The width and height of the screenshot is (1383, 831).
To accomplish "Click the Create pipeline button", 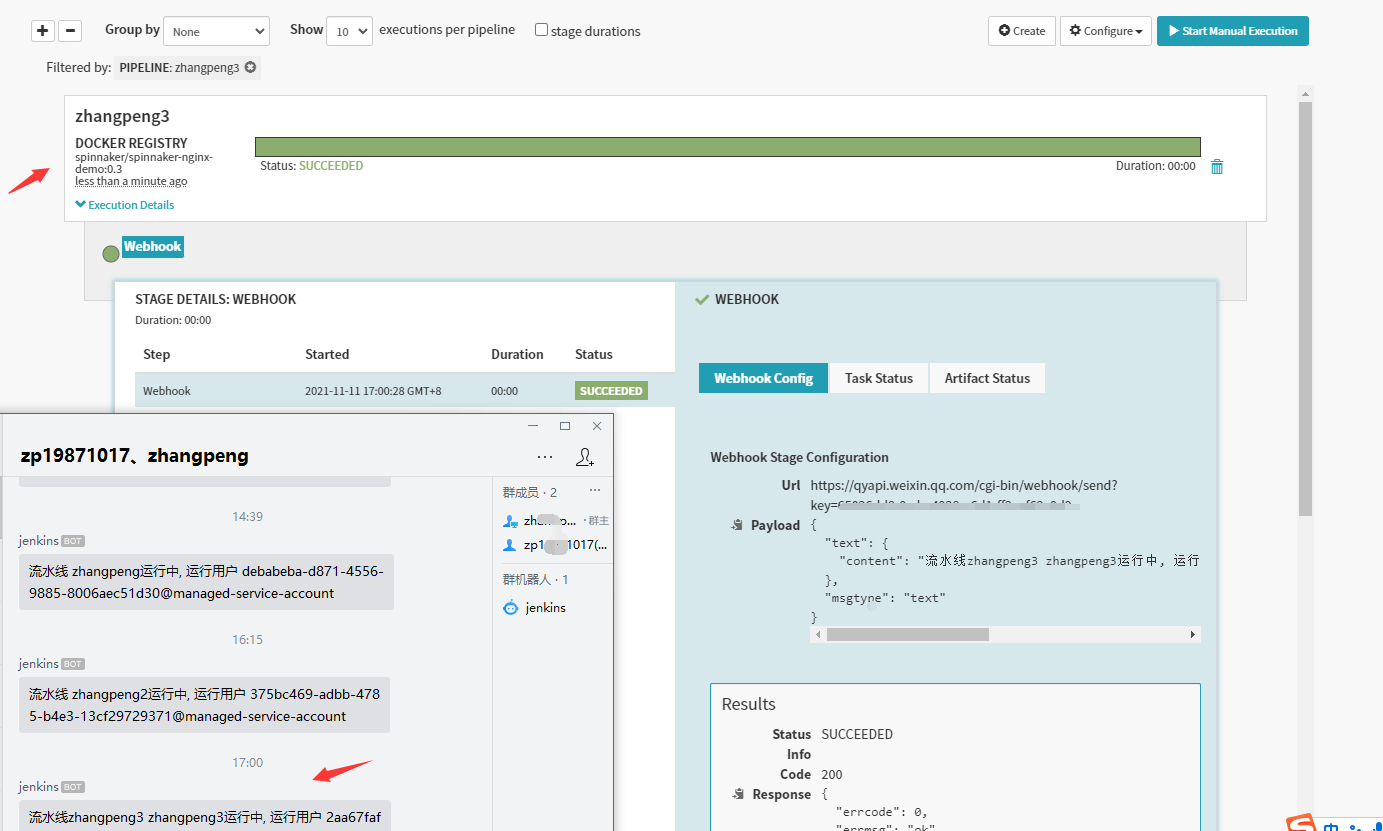I will 1022,31.
